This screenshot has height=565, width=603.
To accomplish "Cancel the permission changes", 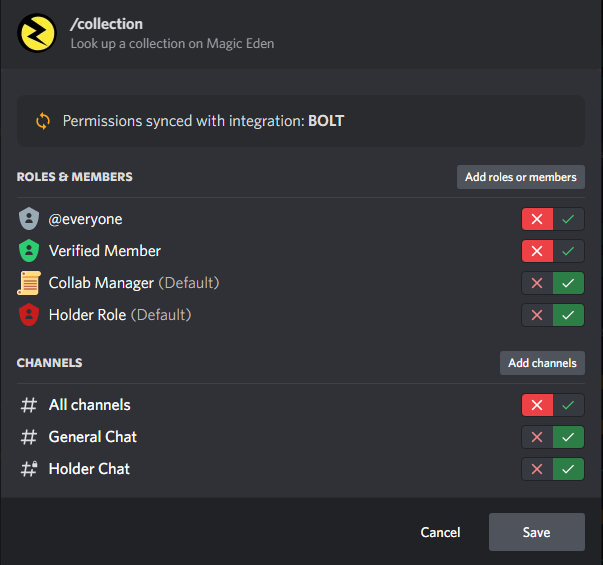I will coord(440,532).
